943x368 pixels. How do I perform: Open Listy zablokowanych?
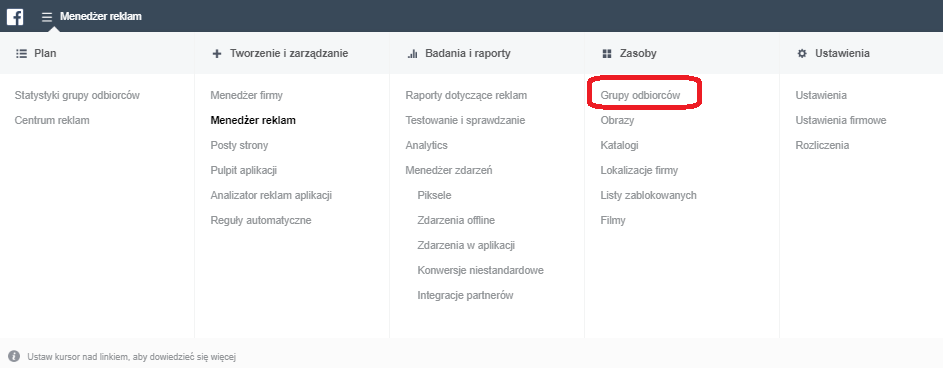pos(648,195)
